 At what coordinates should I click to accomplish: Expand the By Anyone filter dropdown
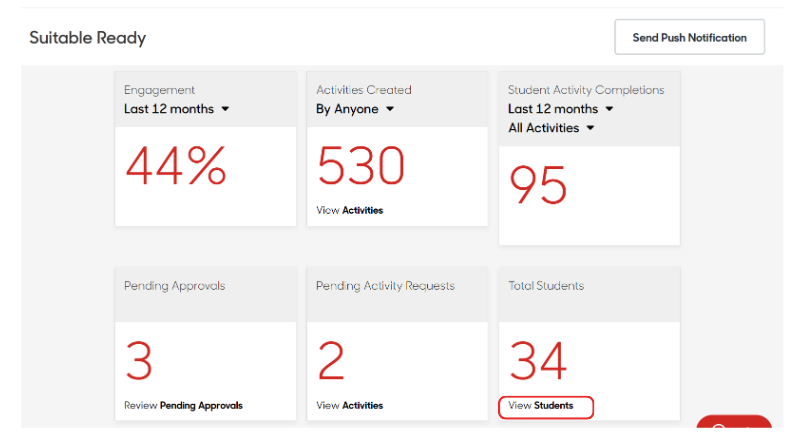point(355,109)
